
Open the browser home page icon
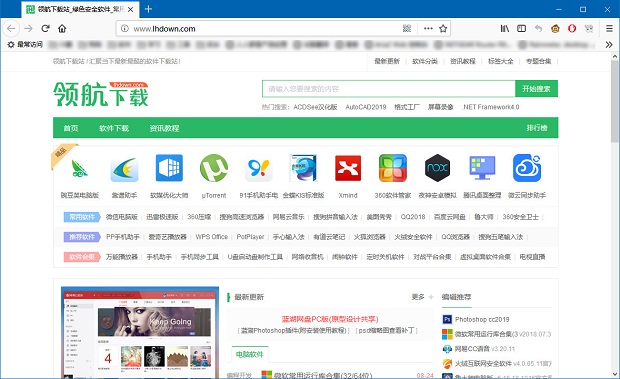(x=62, y=28)
